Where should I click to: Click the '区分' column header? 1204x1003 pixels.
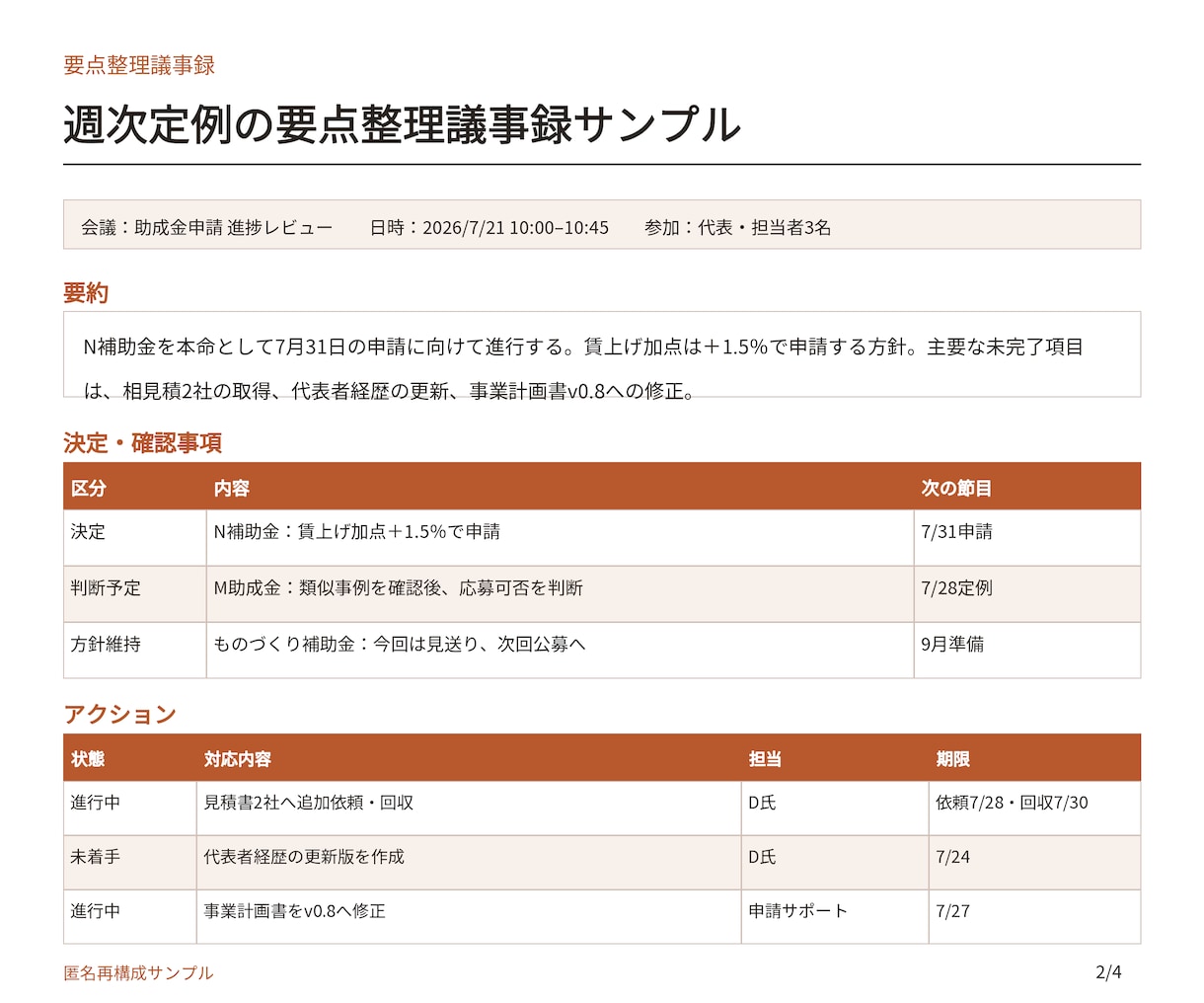tap(89, 488)
